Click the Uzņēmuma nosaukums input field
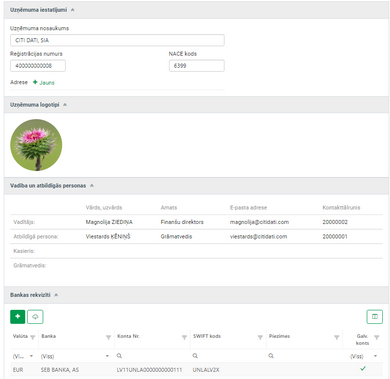This screenshot has width=390, height=379. point(117,40)
